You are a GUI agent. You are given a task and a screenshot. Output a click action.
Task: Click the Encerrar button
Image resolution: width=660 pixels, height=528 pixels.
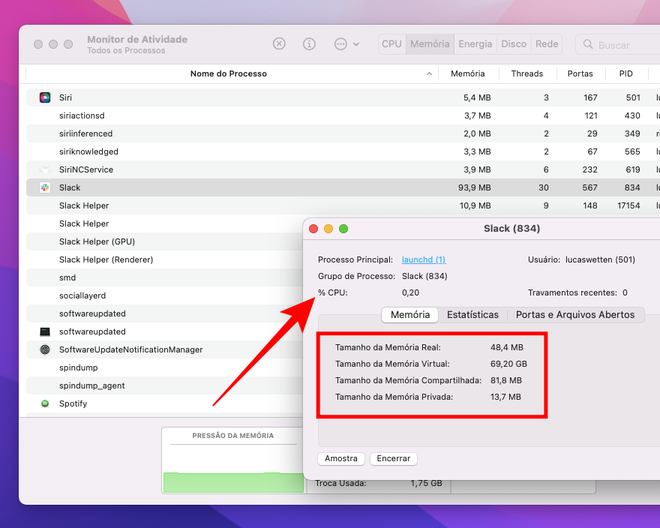point(394,459)
